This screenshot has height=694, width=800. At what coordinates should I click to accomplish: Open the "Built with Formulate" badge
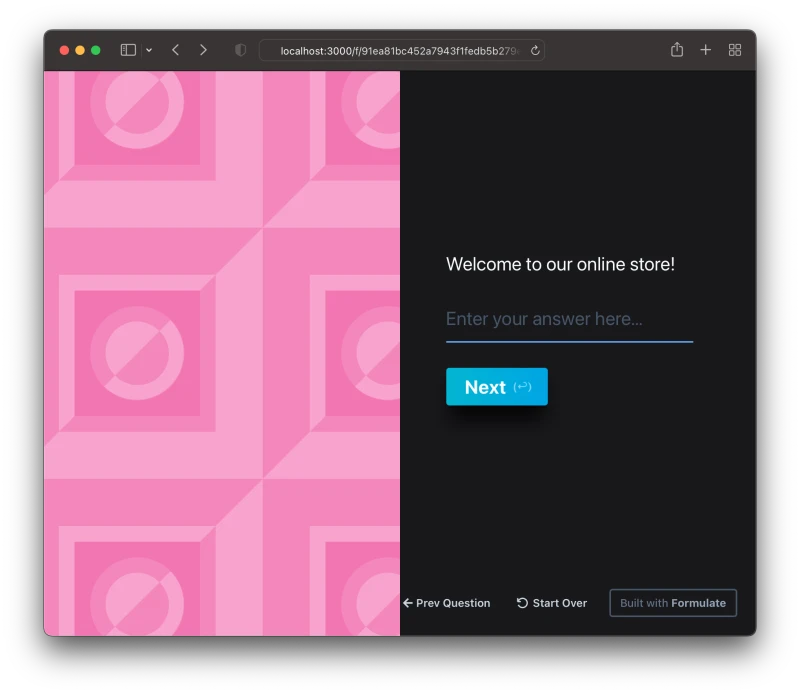click(x=673, y=603)
